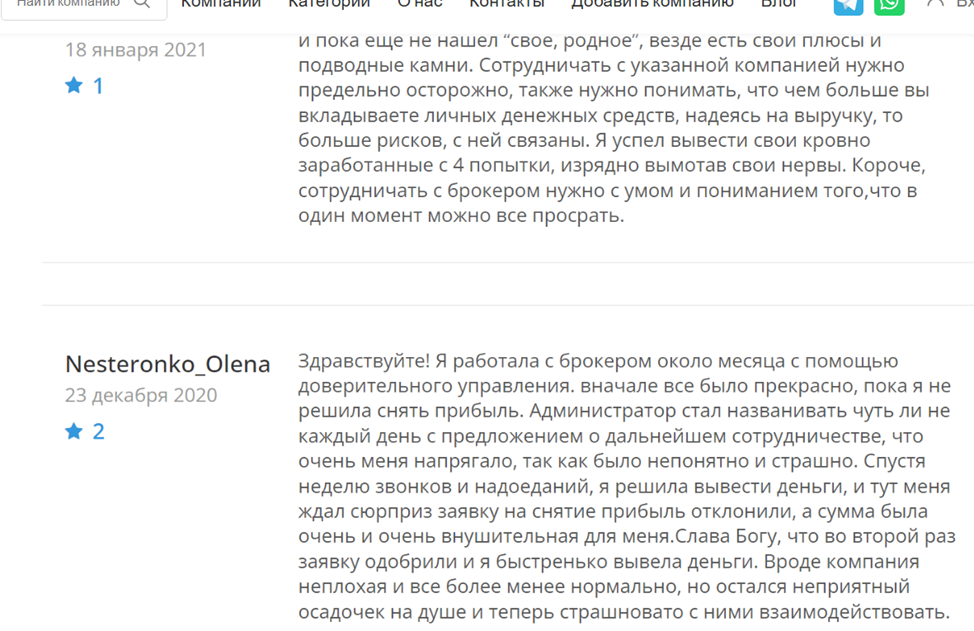Click the rating number '2'
The height and width of the screenshot is (631, 974).
[98, 431]
